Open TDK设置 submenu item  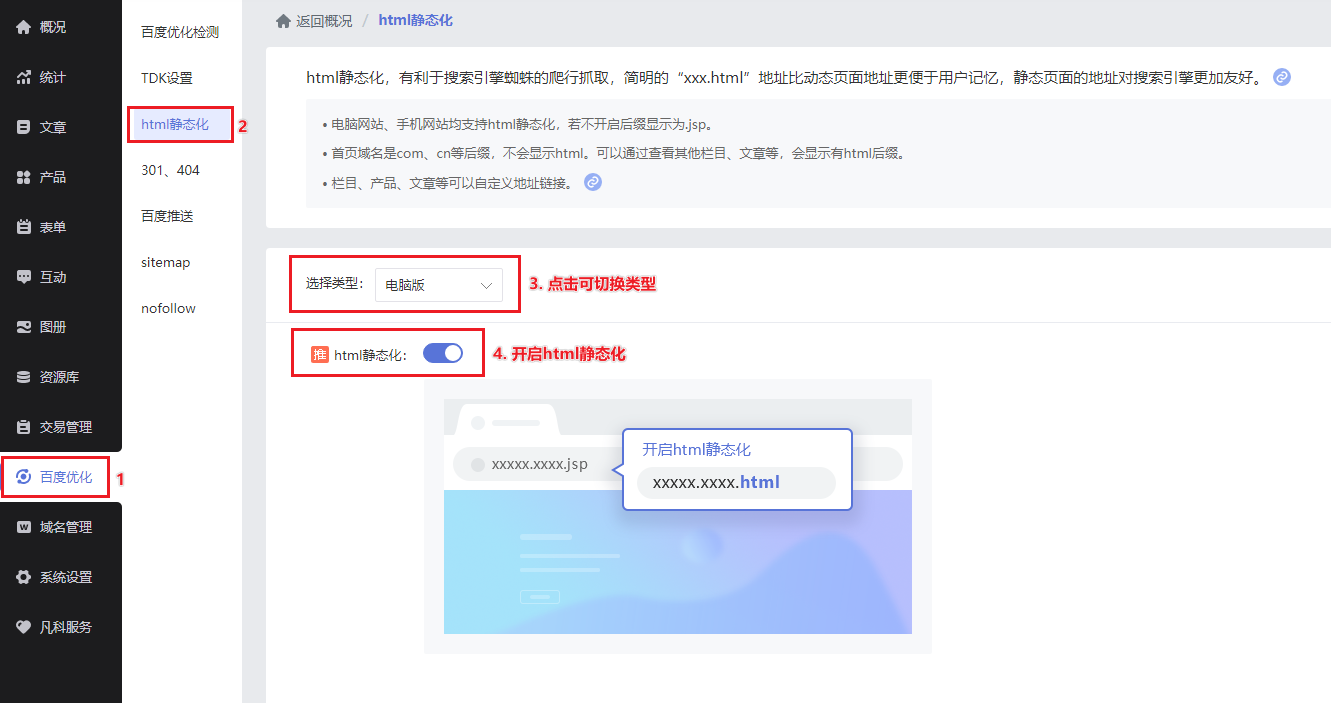[167, 78]
